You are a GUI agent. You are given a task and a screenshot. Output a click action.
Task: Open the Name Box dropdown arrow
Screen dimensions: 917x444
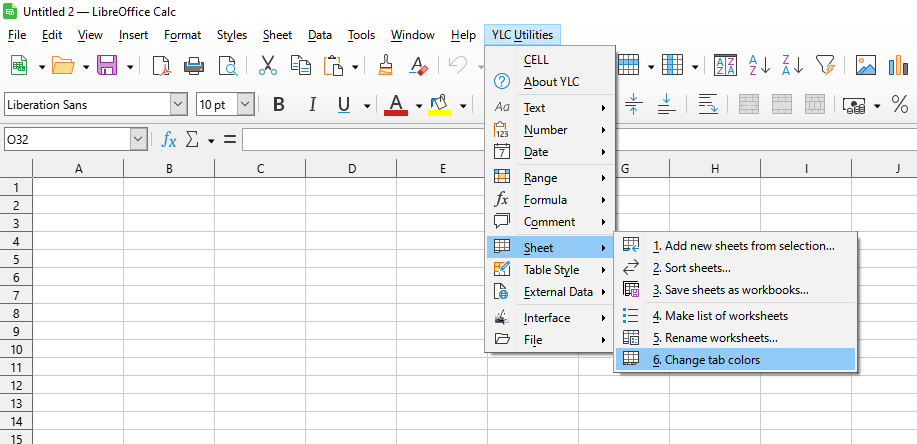pyautogui.click(x=138, y=140)
